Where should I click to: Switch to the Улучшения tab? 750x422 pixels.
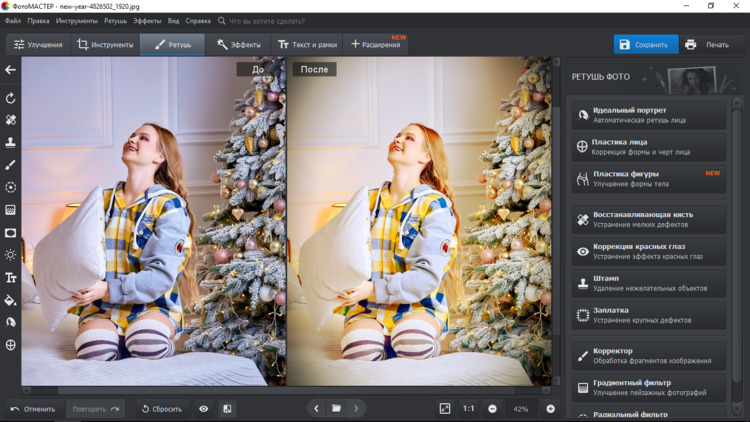pos(38,44)
